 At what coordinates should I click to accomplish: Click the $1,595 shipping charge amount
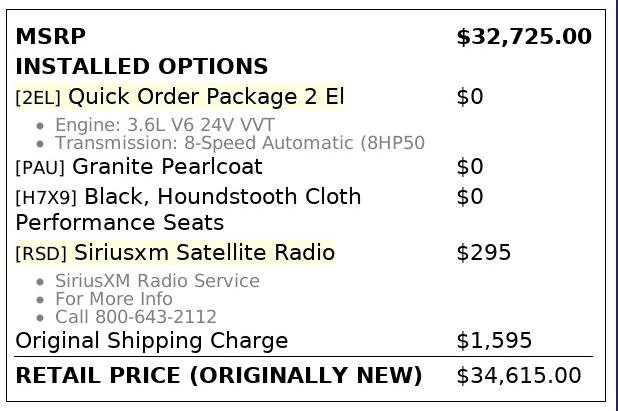pyautogui.click(x=494, y=341)
